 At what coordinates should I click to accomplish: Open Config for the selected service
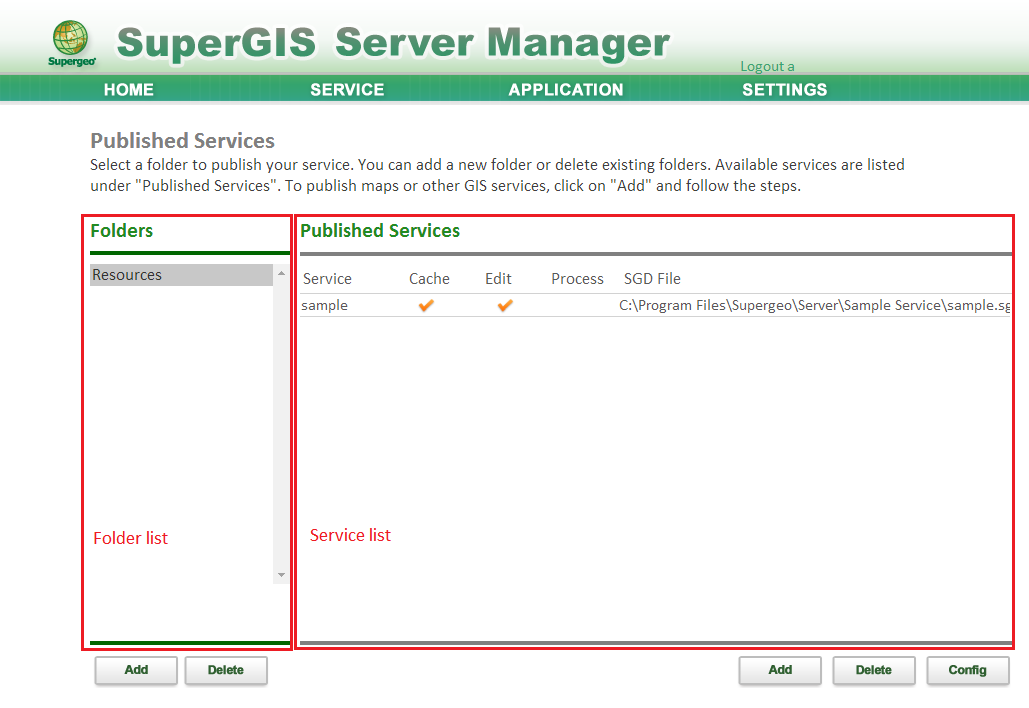point(967,670)
